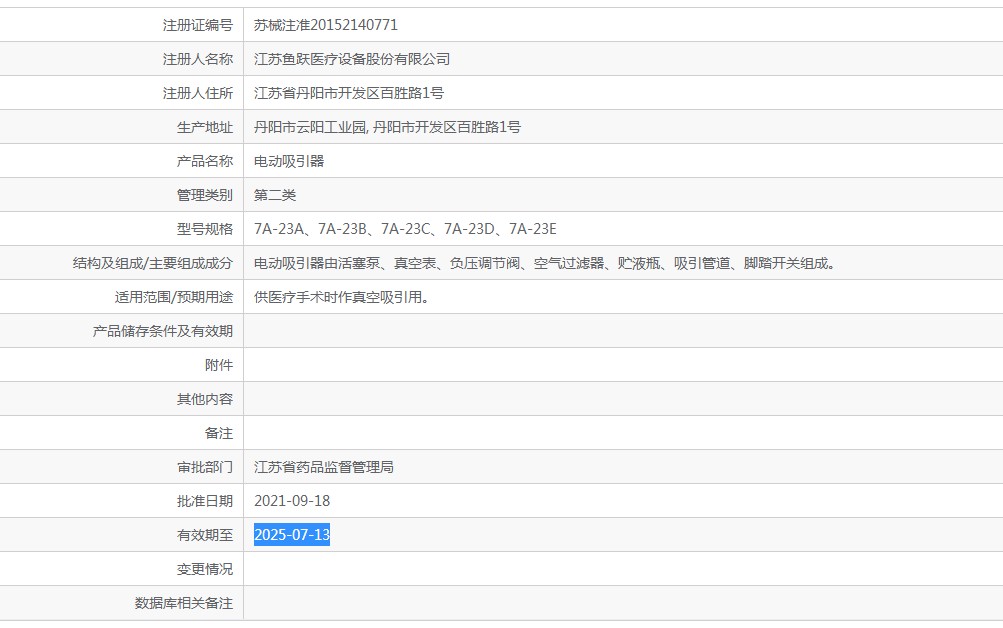Click the 注册人名称 label
The width and height of the screenshot is (1003, 628).
(198, 59)
